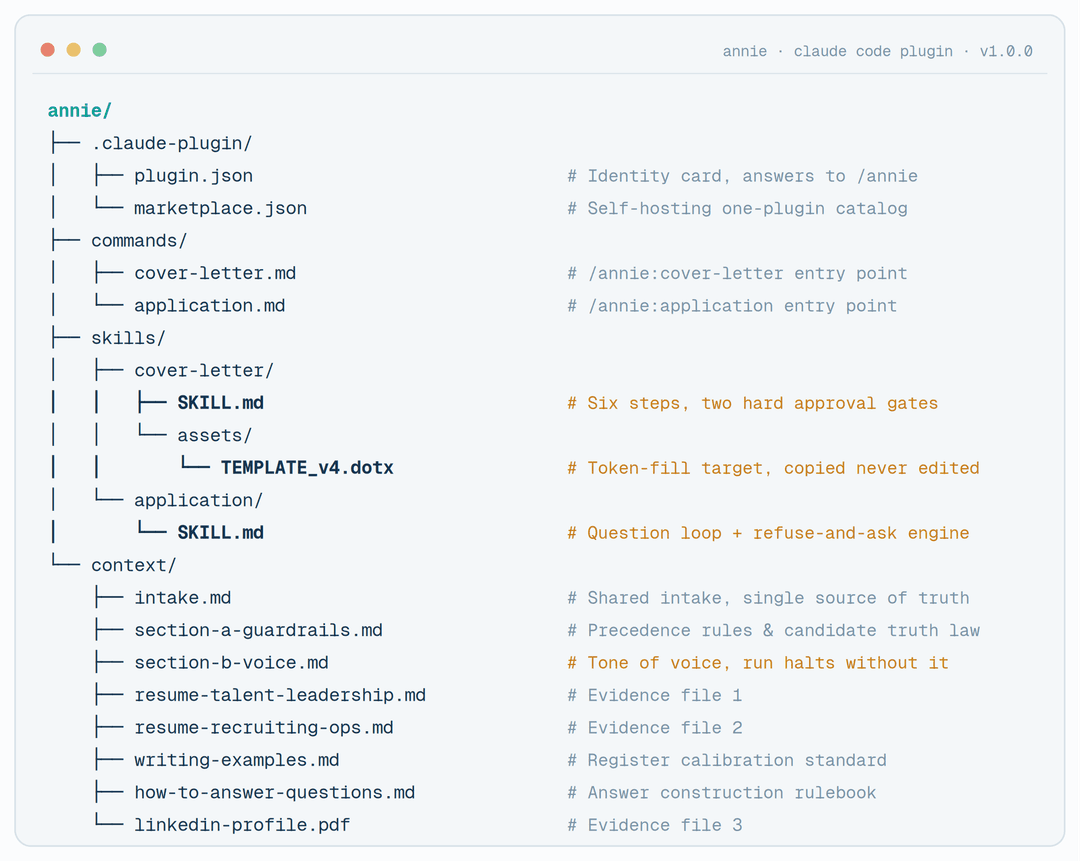
Task: Open marketplace.json in the tree
Action: [x=220, y=208]
